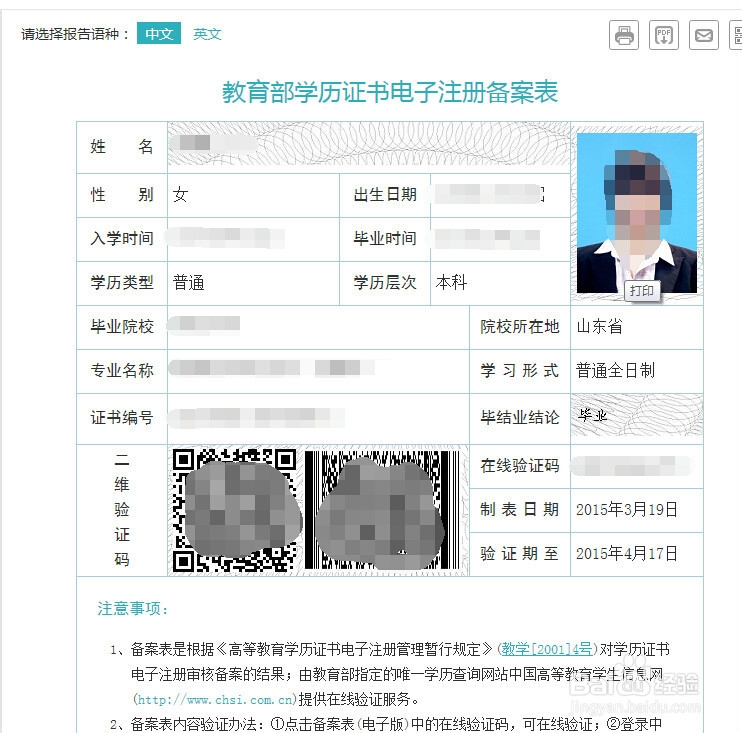Image resolution: width=742 pixels, height=733 pixels.
Task: Click the 院校所在地 field label
Action: pyautogui.click(x=520, y=327)
